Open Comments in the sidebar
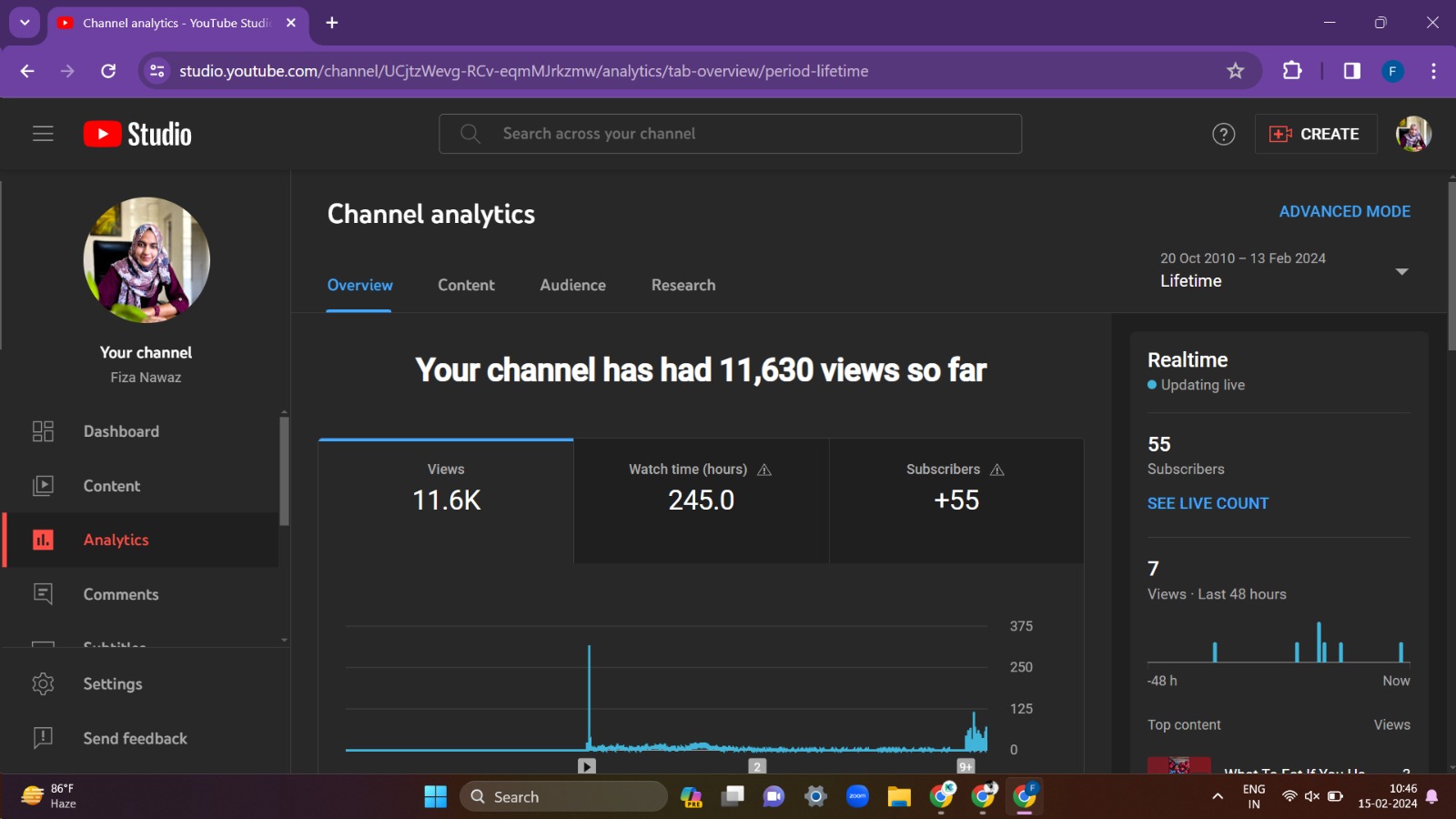This screenshot has height=819, width=1456. tap(141, 594)
